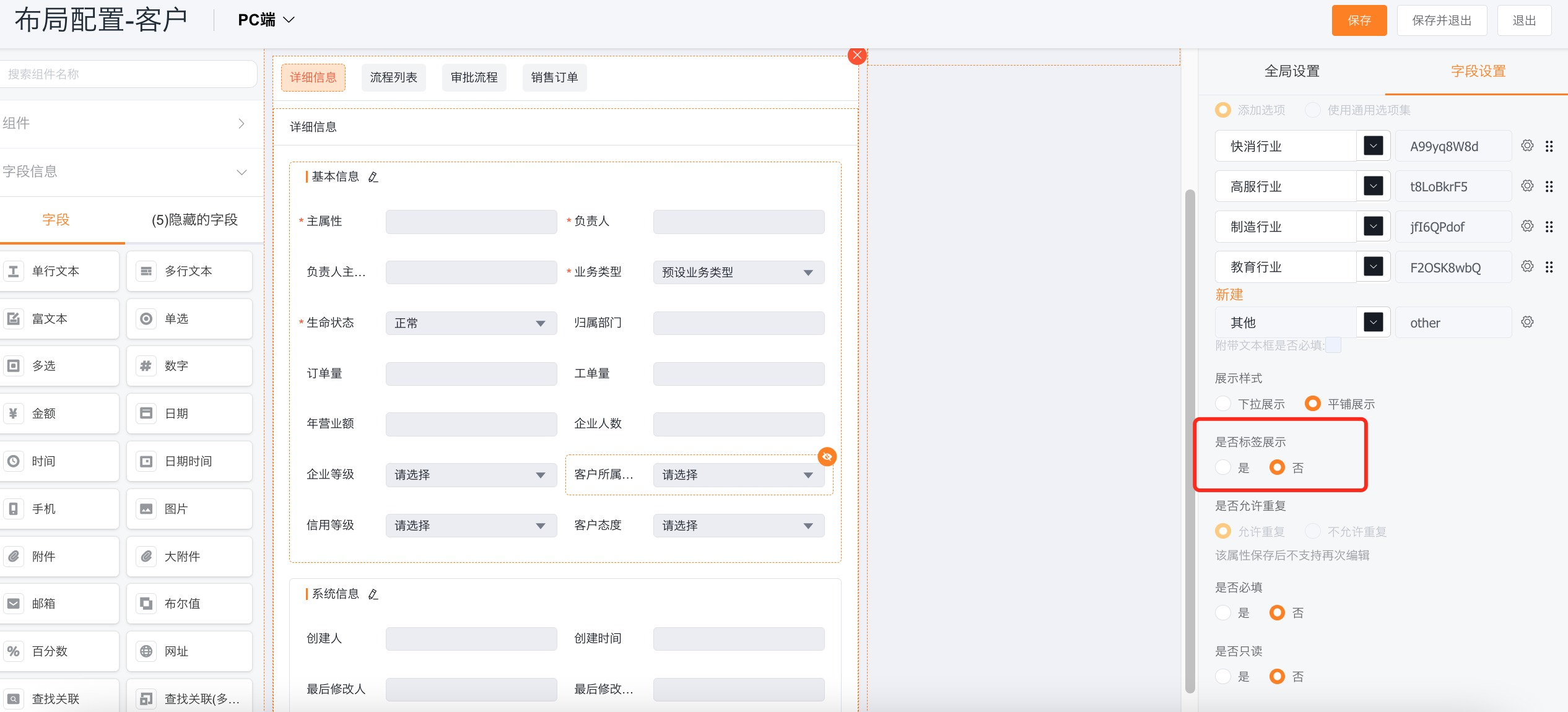Open the 生命状态 dropdown showing 正常
1568x712 pixels.
pyautogui.click(x=471, y=323)
